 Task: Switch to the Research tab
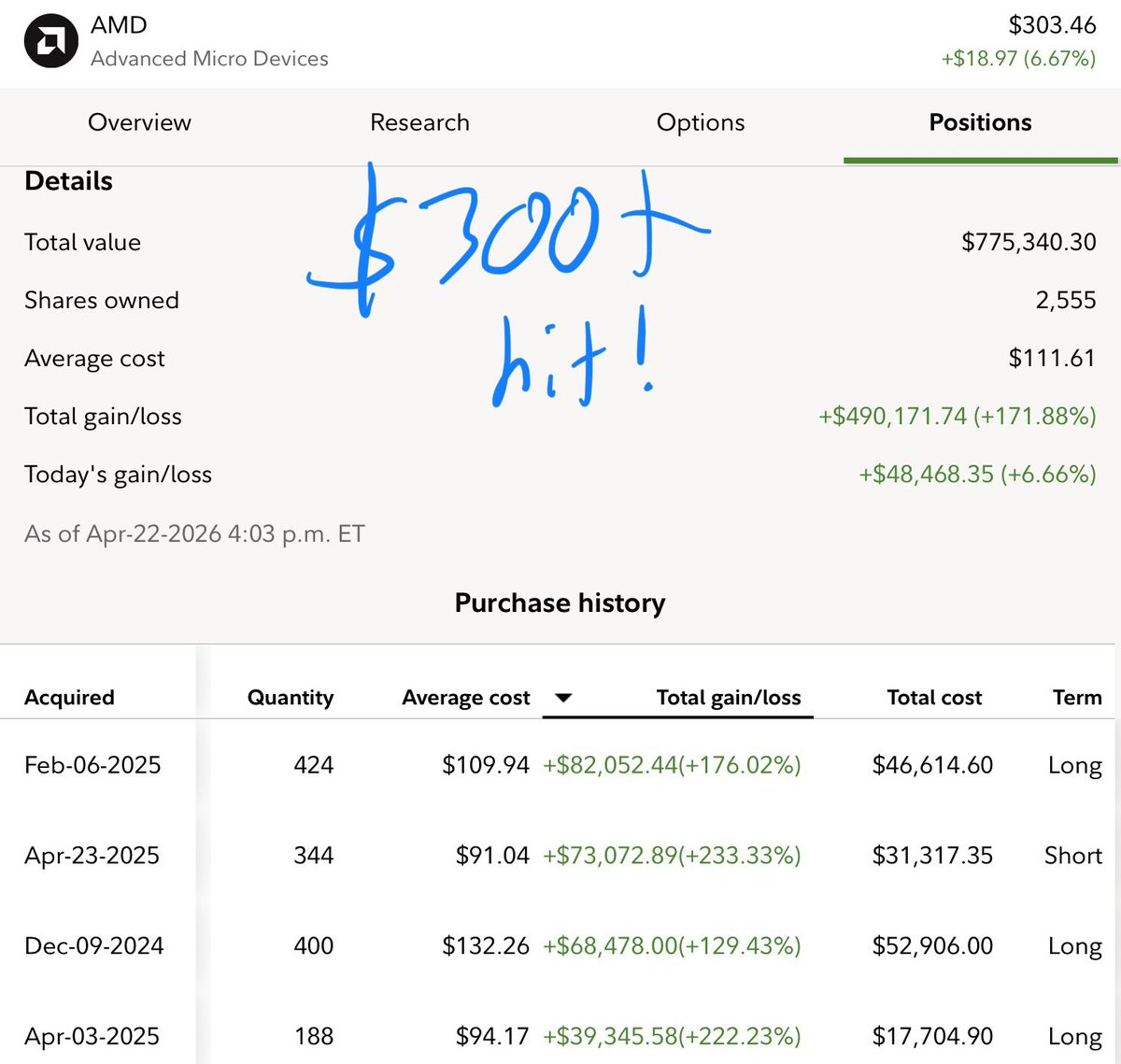(x=419, y=122)
